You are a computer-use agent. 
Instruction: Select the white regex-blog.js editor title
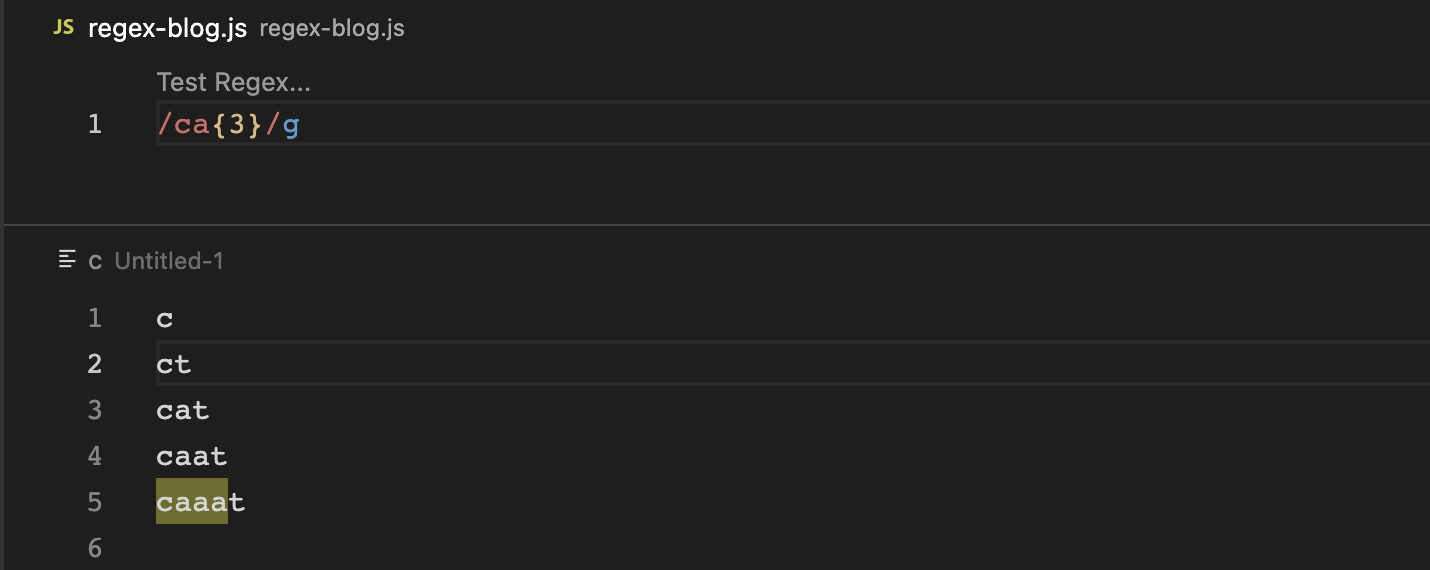coord(167,28)
